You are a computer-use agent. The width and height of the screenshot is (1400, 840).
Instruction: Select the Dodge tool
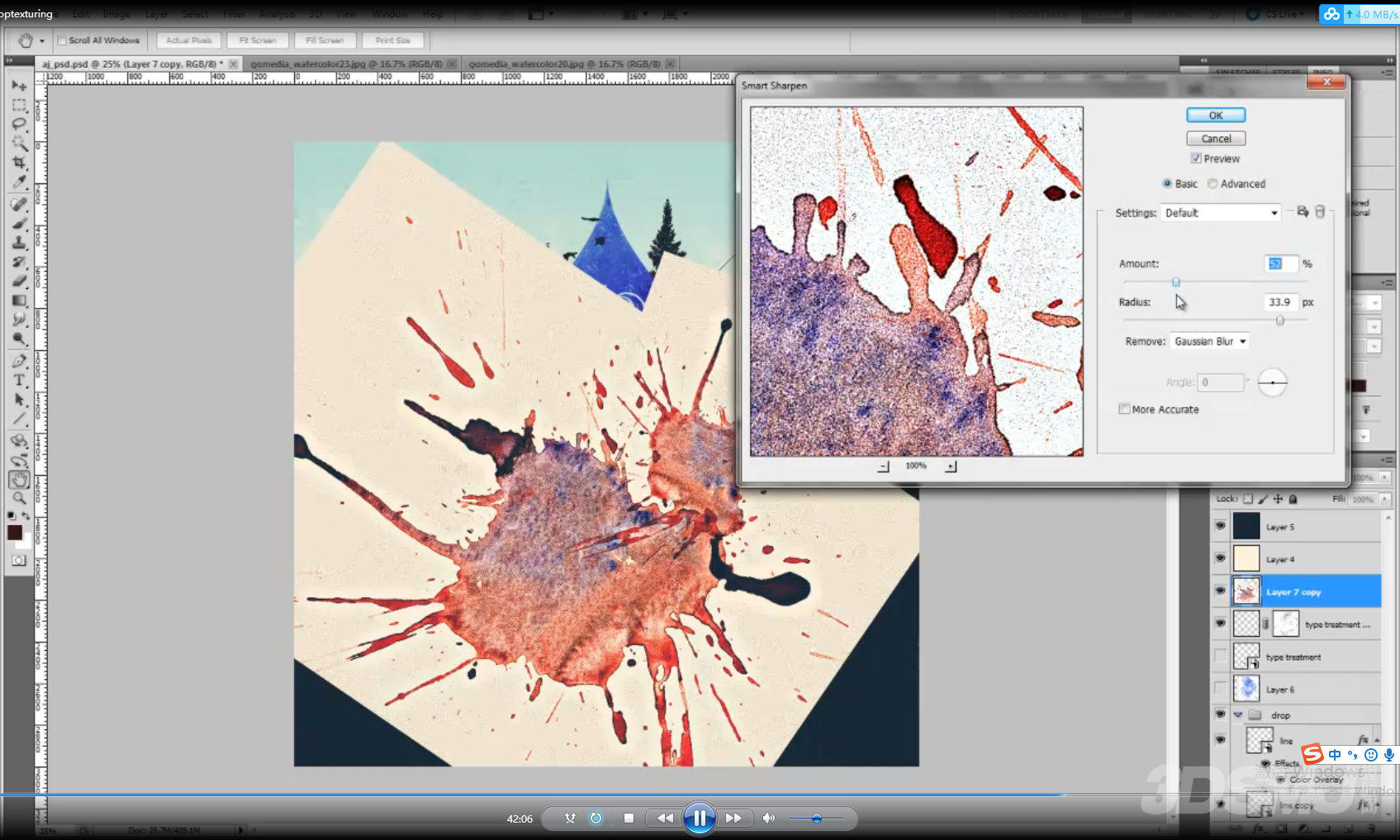(x=19, y=339)
